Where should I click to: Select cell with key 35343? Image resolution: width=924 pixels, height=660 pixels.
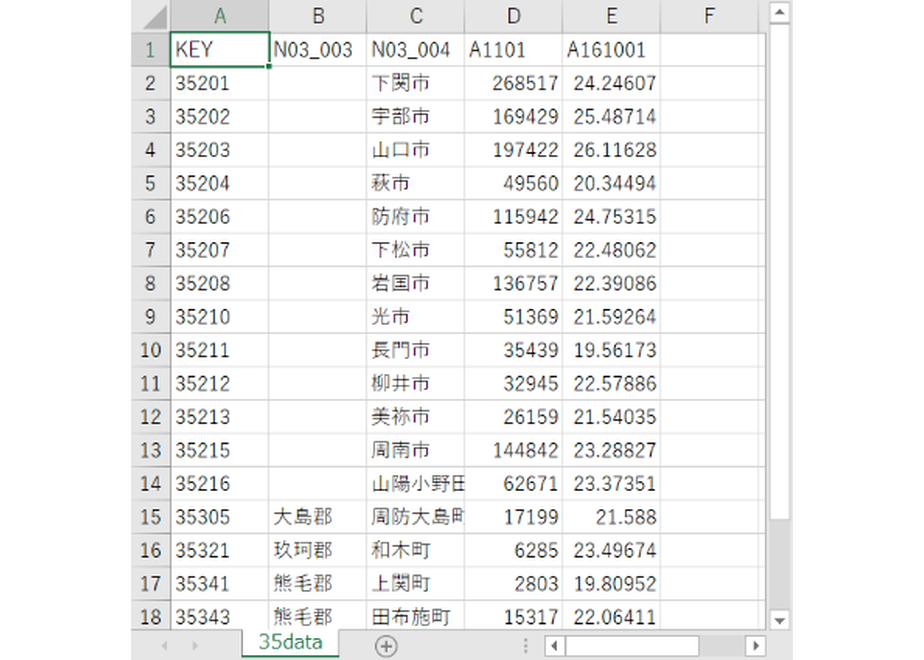click(219, 616)
